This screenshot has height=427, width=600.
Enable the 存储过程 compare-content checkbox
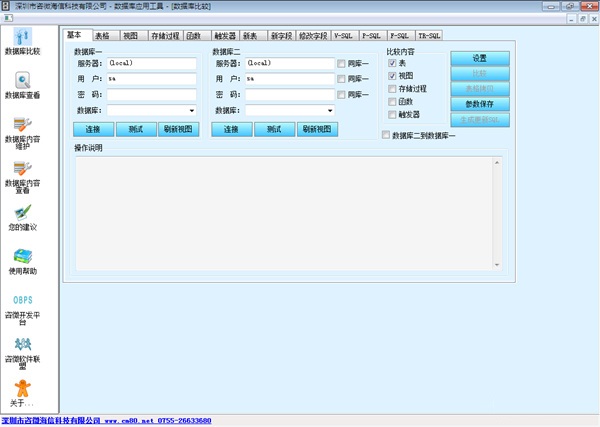tap(392, 88)
